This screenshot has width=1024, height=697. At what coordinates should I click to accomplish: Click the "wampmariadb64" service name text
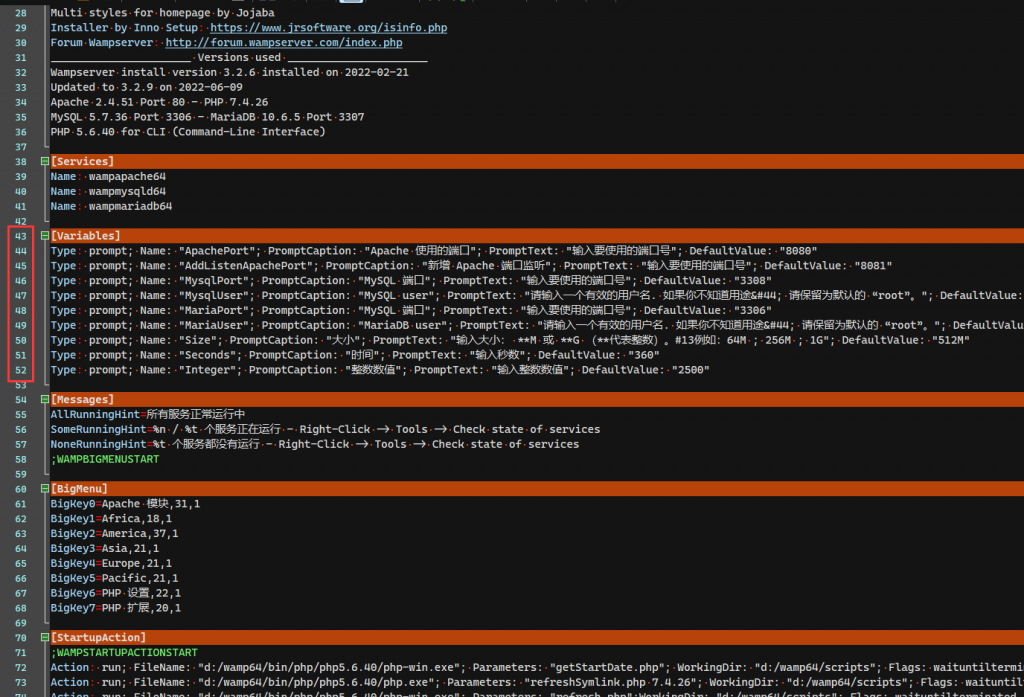(130, 206)
